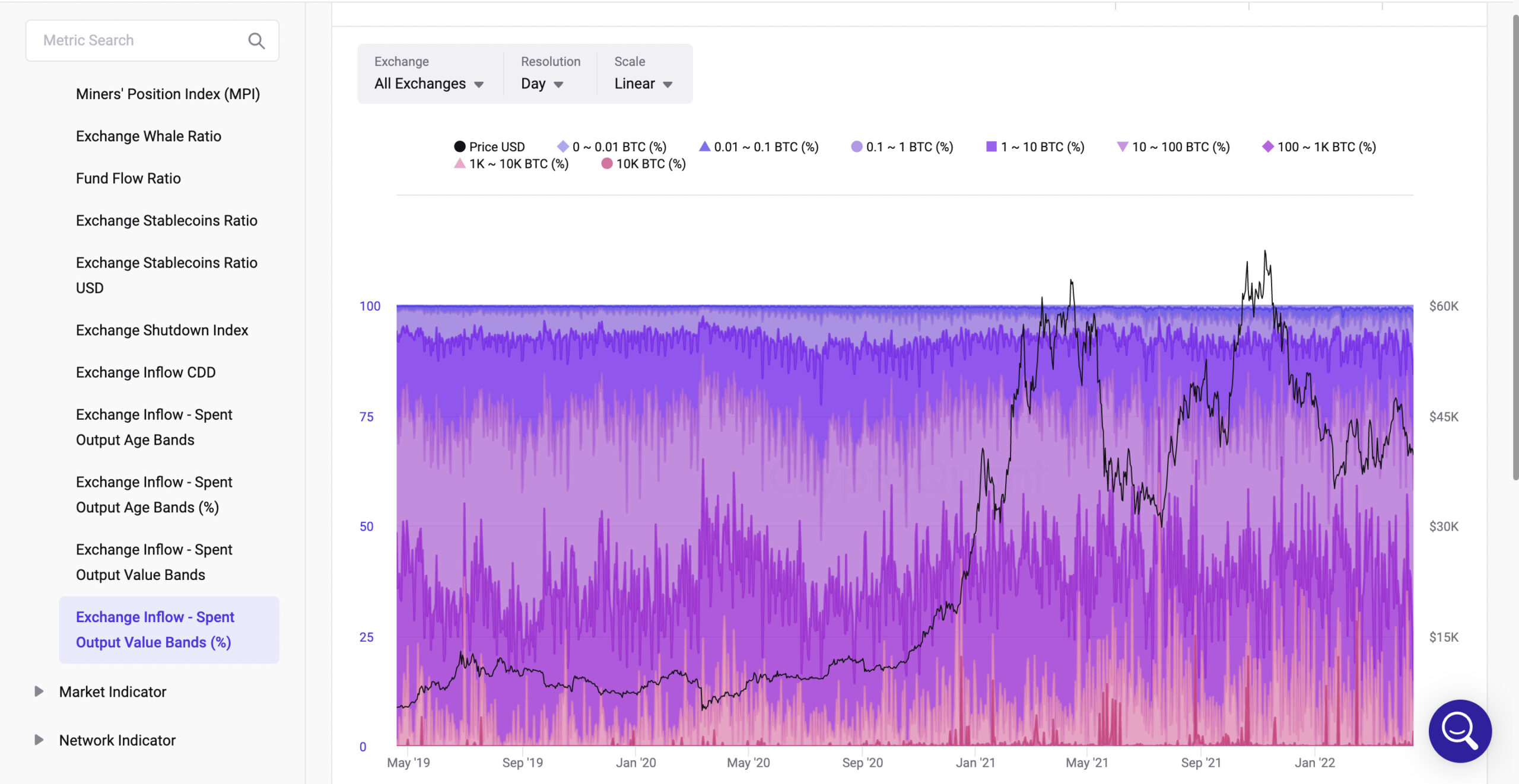Open Exchange Stablecoins Ratio metric

167,220
